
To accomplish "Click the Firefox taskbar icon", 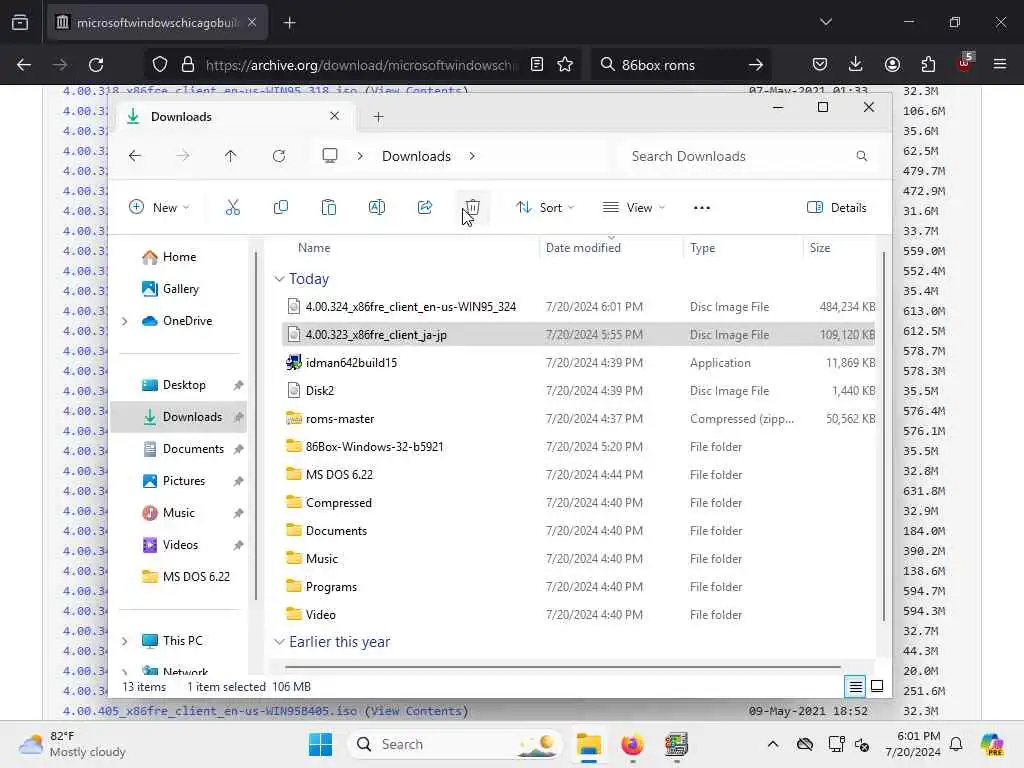I will 632,744.
